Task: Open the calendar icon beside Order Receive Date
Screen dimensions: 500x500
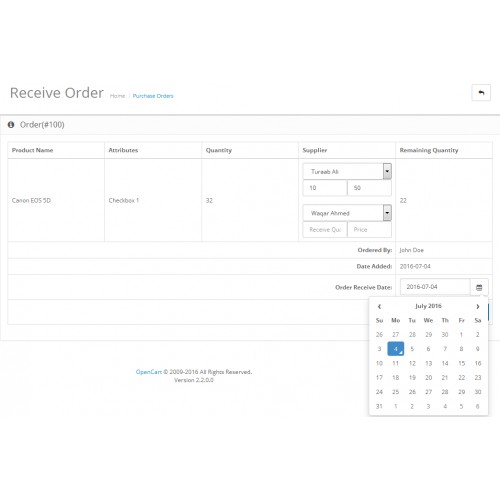Action: [479, 287]
